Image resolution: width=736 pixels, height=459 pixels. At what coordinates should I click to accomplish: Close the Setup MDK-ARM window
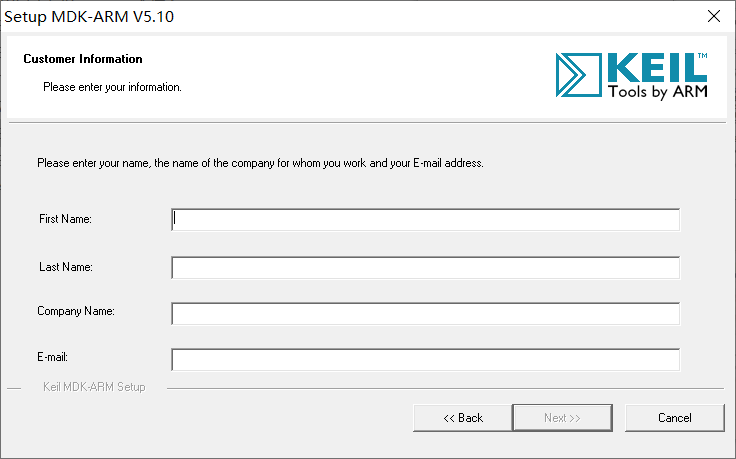(x=713, y=16)
